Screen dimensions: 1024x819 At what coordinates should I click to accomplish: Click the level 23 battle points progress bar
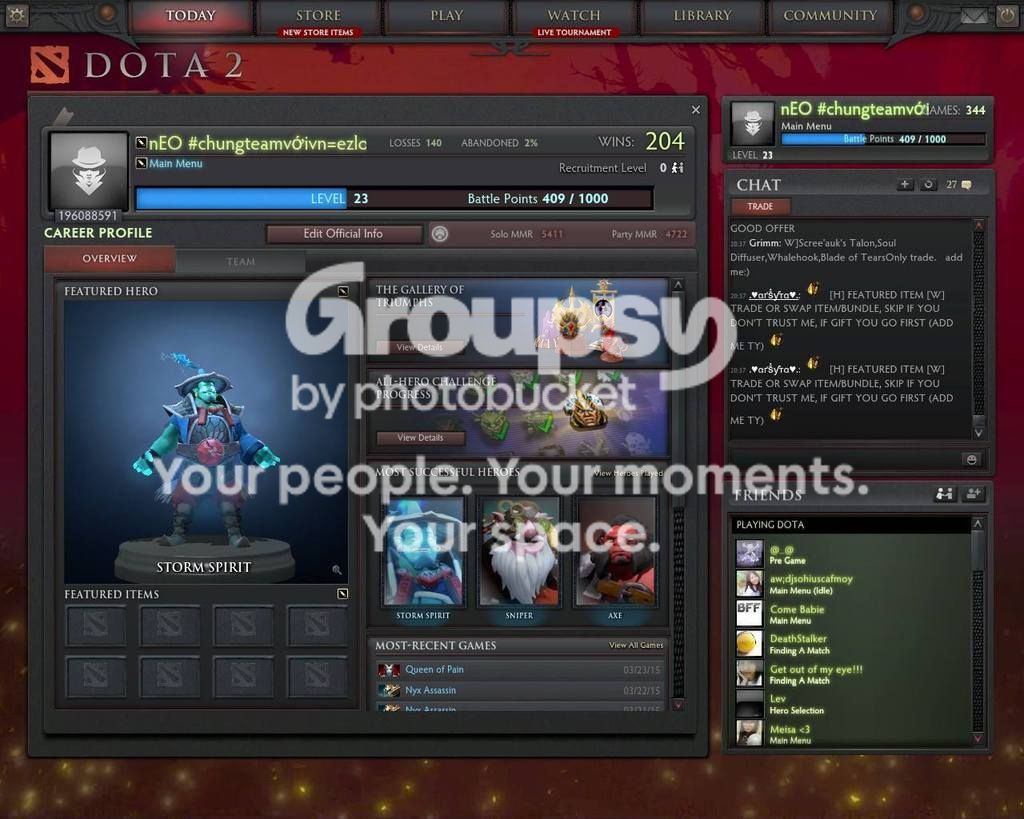click(x=394, y=199)
